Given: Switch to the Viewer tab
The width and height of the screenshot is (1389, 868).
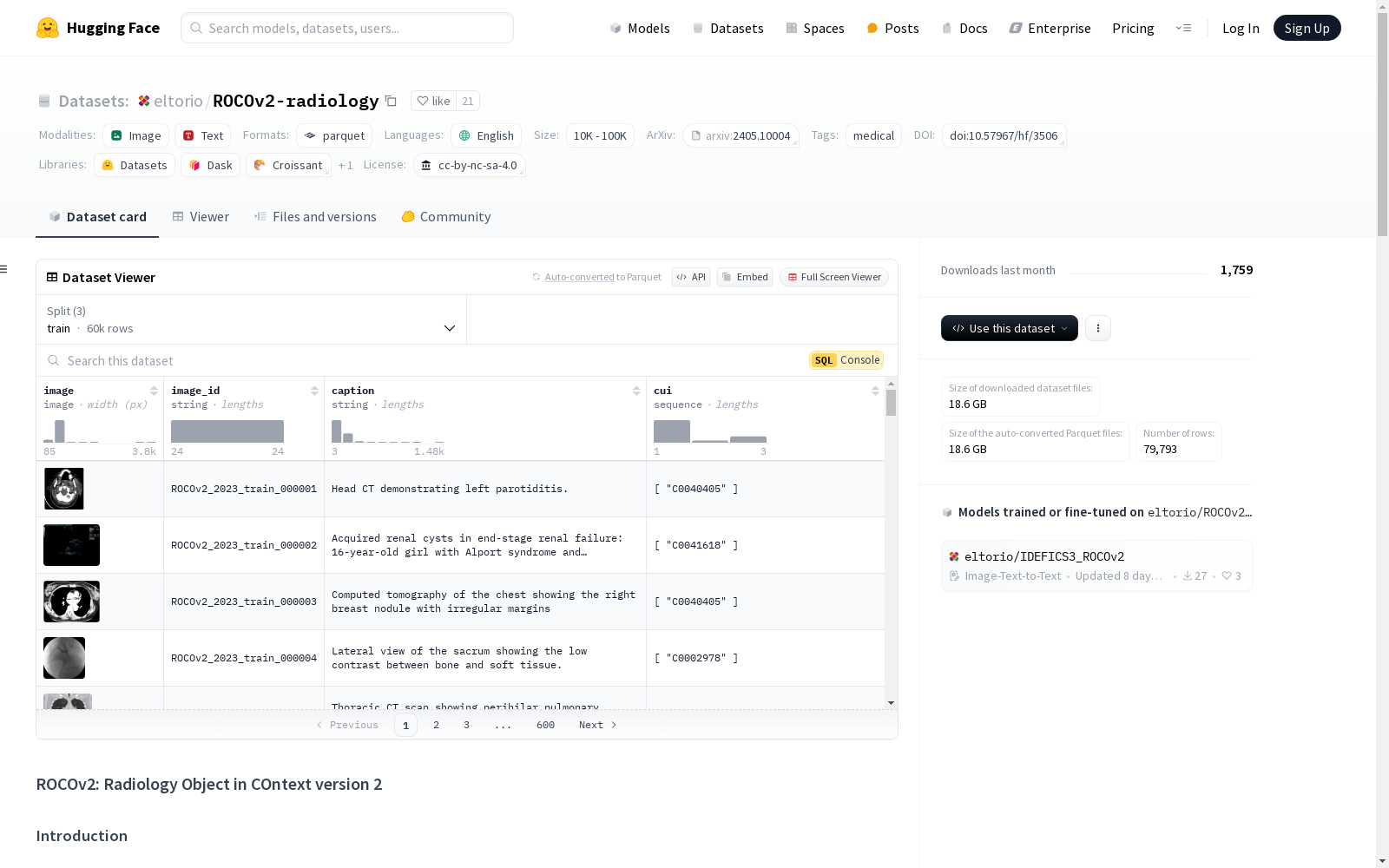Looking at the screenshot, I should coord(201,217).
